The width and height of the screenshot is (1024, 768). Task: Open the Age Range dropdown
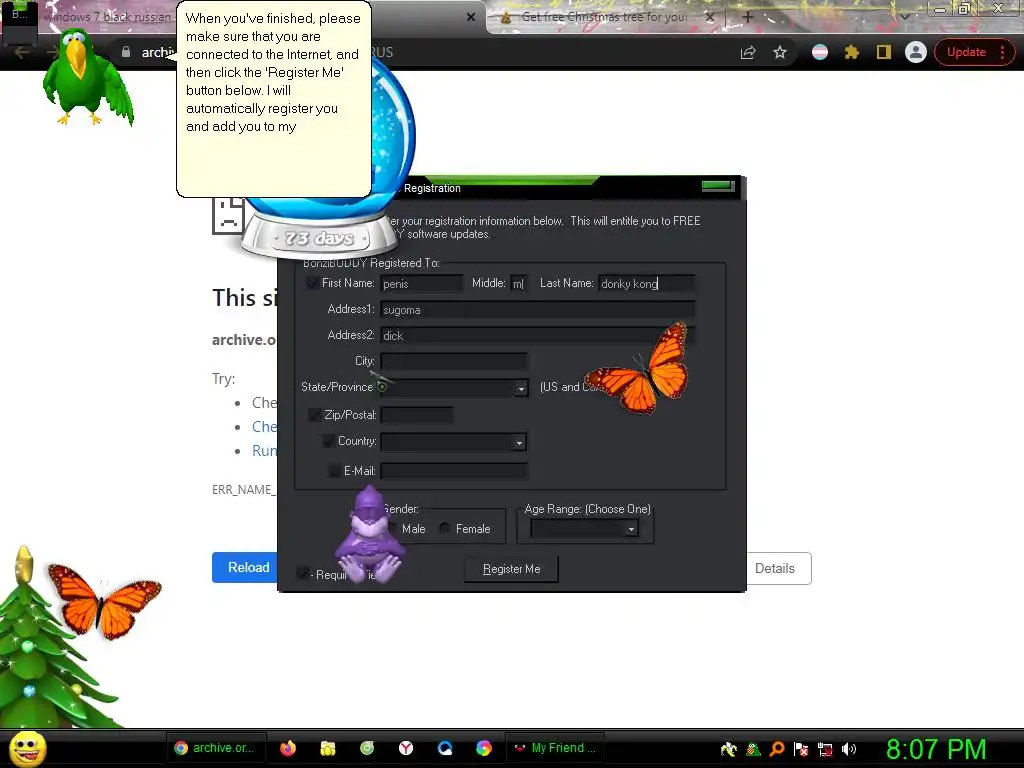pyautogui.click(x=631, y=529)
